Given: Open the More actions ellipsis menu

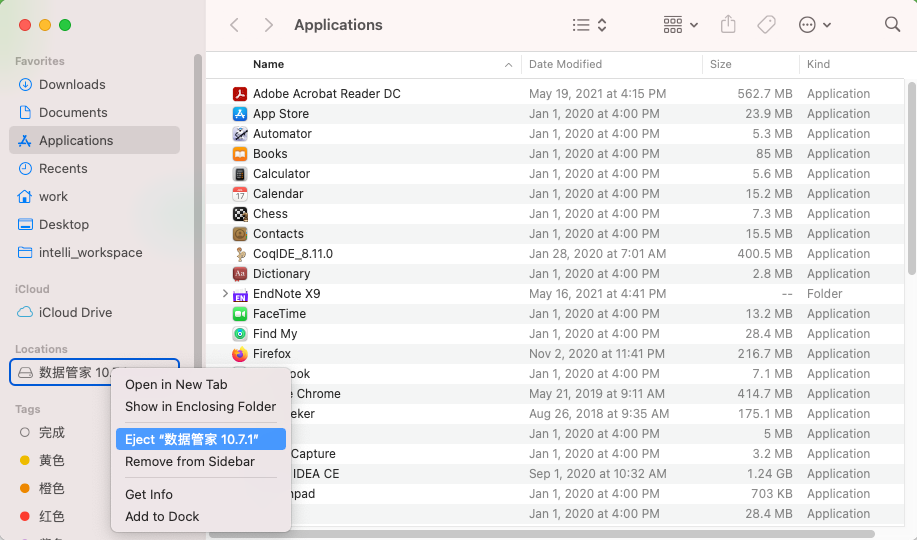Looking at the screenshot, I should (815, 25).
